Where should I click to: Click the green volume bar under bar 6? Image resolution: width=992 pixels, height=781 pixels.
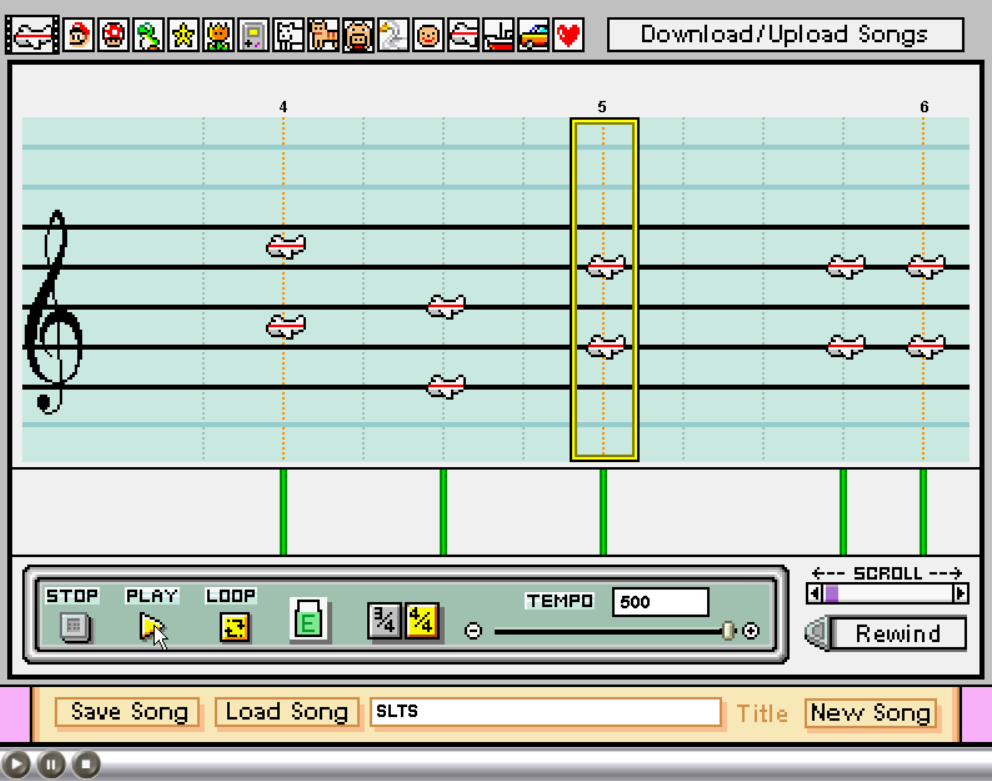pyautogui.click(x=923, y=512)
